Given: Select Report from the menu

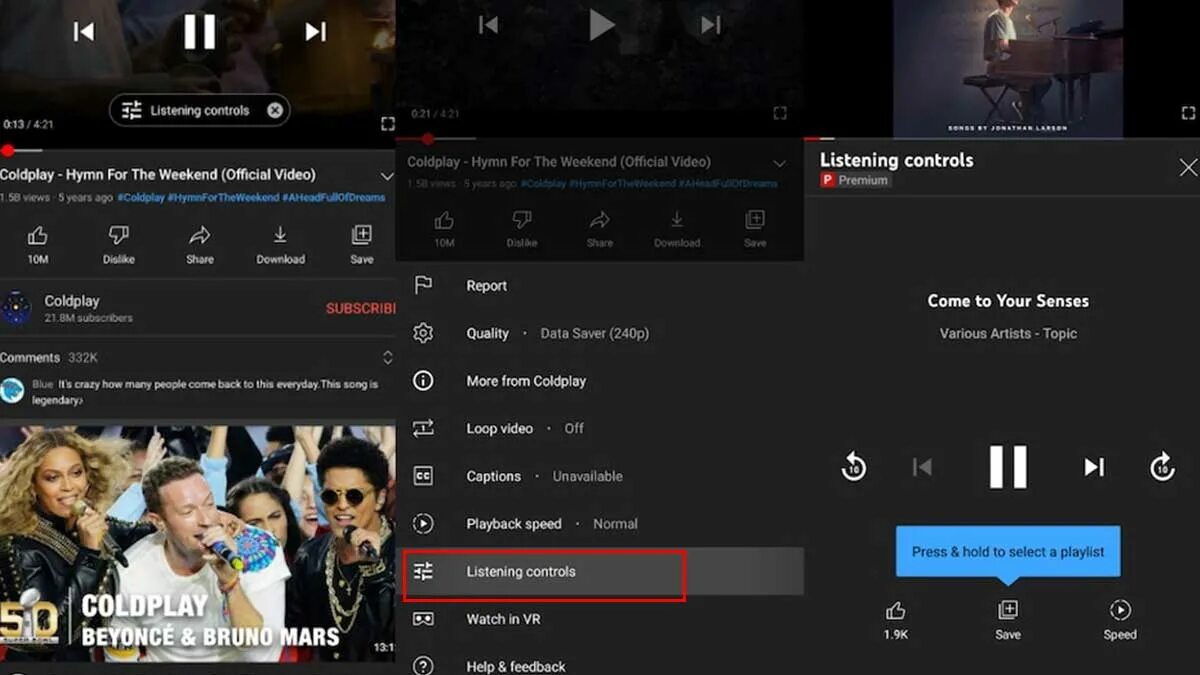Looking at the screenshot, I should 600,286.
